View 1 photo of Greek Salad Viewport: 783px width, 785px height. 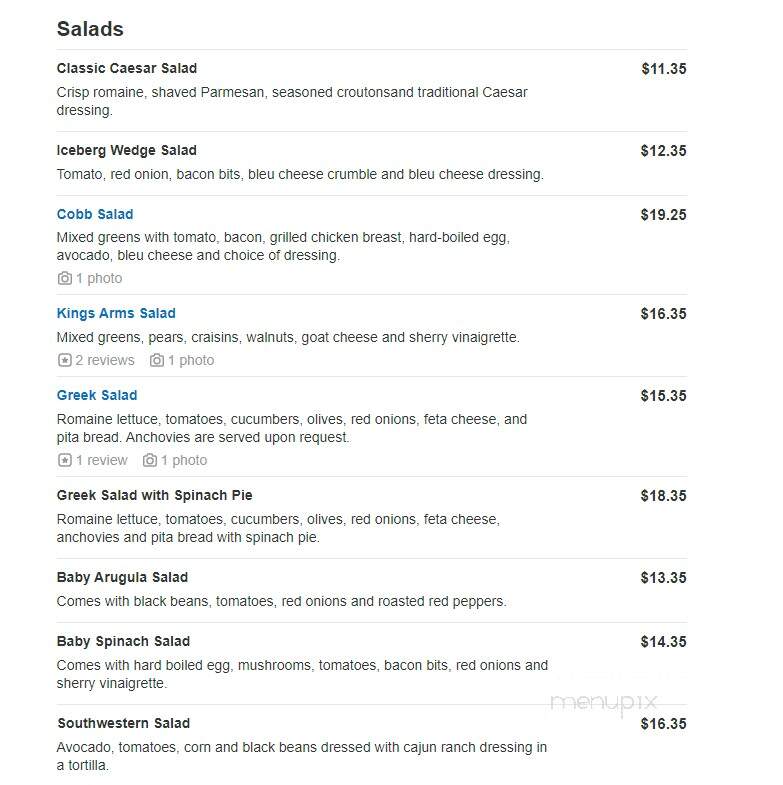pos(184,460)
